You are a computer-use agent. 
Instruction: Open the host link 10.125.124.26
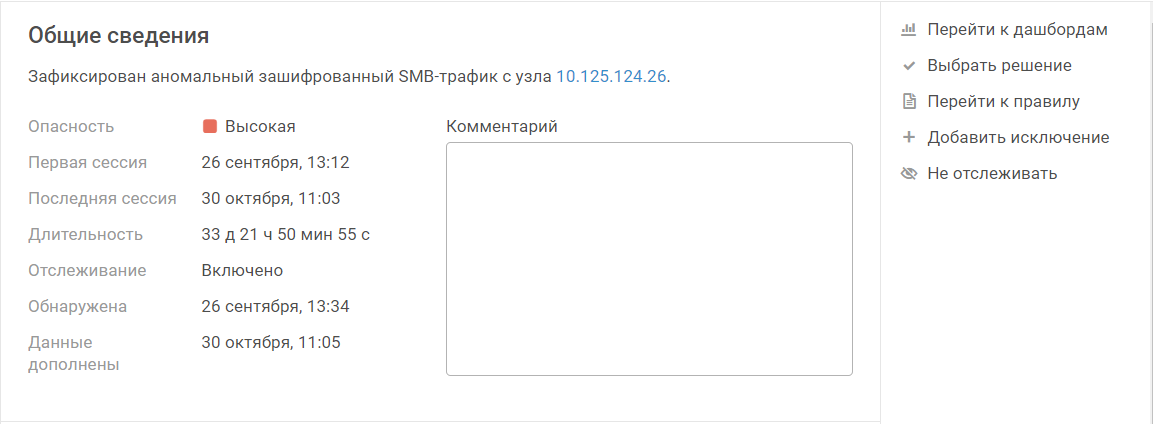pyautogui.click(x=611, y=76)
